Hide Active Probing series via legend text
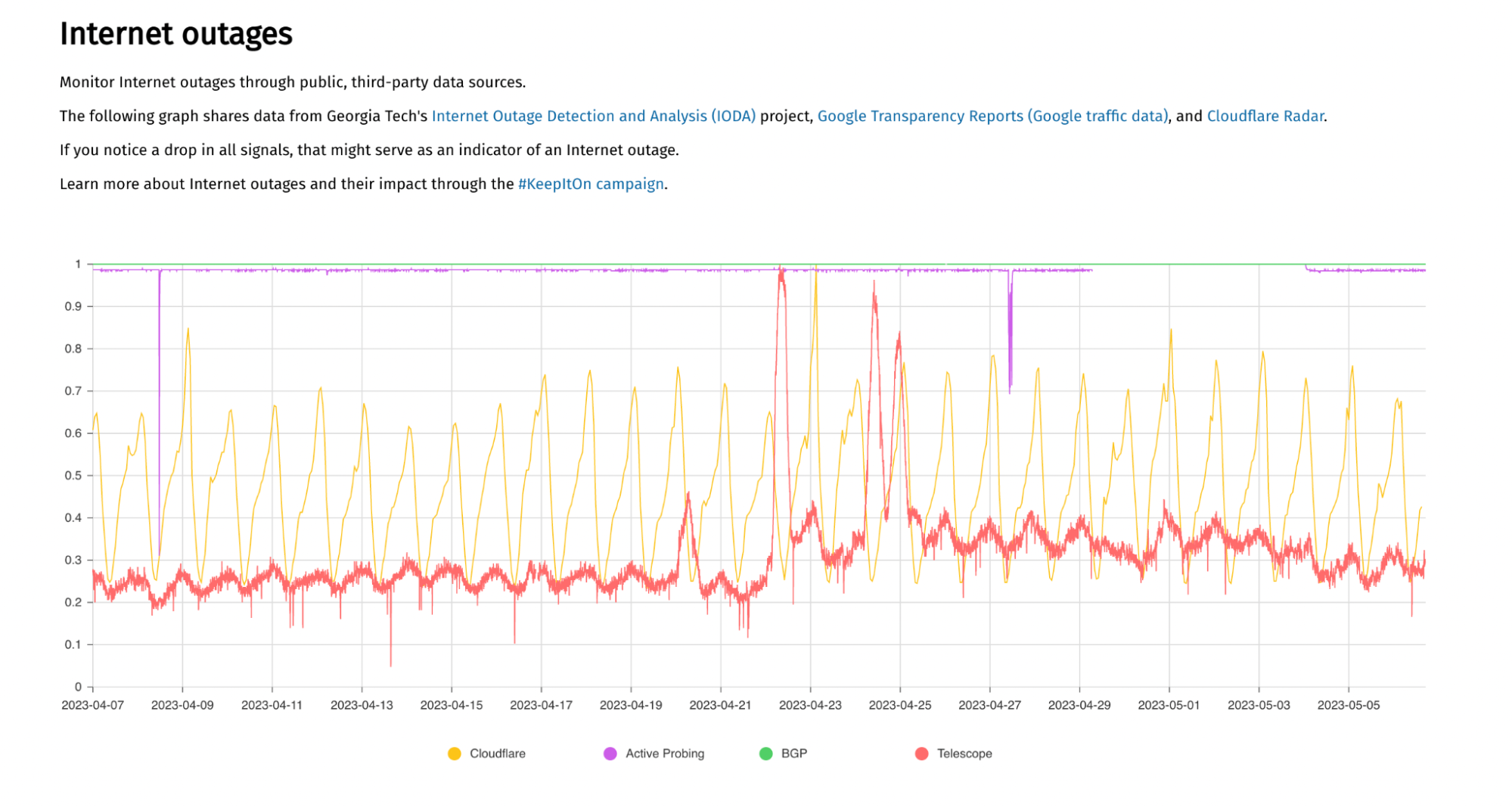The image size is (1512, 807). tap(664, 753)
